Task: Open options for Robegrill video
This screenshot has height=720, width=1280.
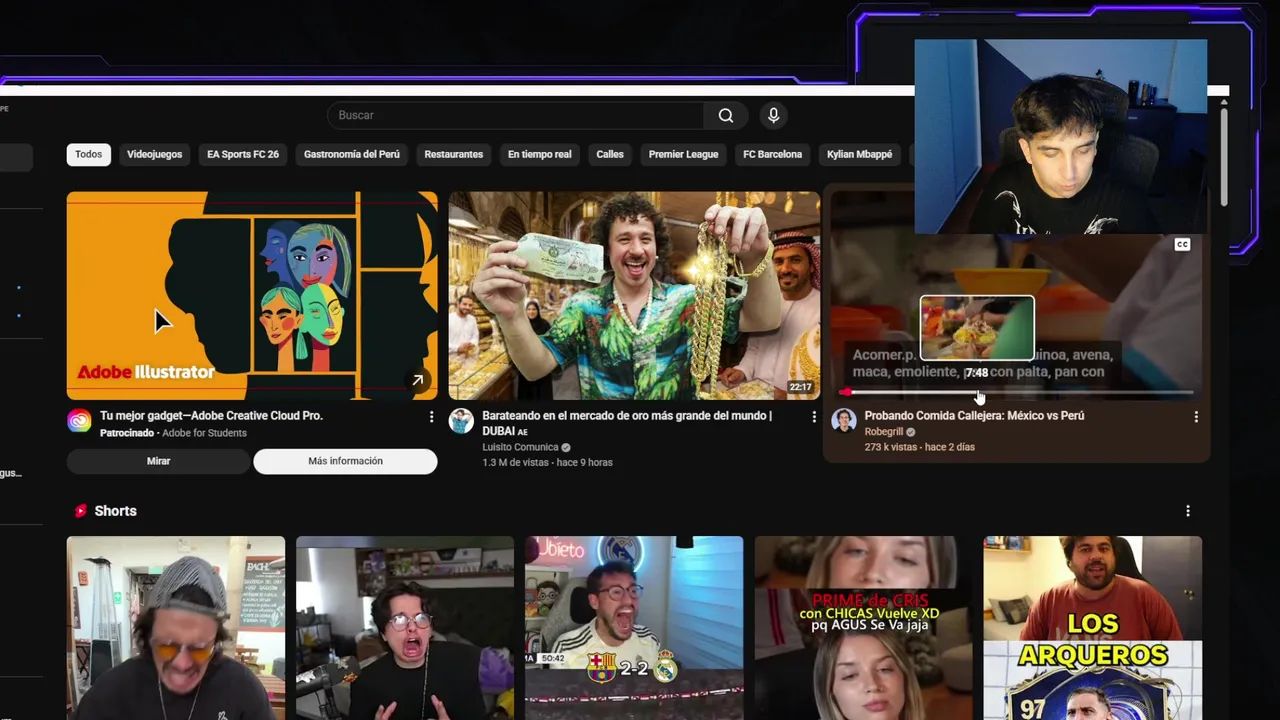Action: pyautogui.click(x=1196, y=416)
